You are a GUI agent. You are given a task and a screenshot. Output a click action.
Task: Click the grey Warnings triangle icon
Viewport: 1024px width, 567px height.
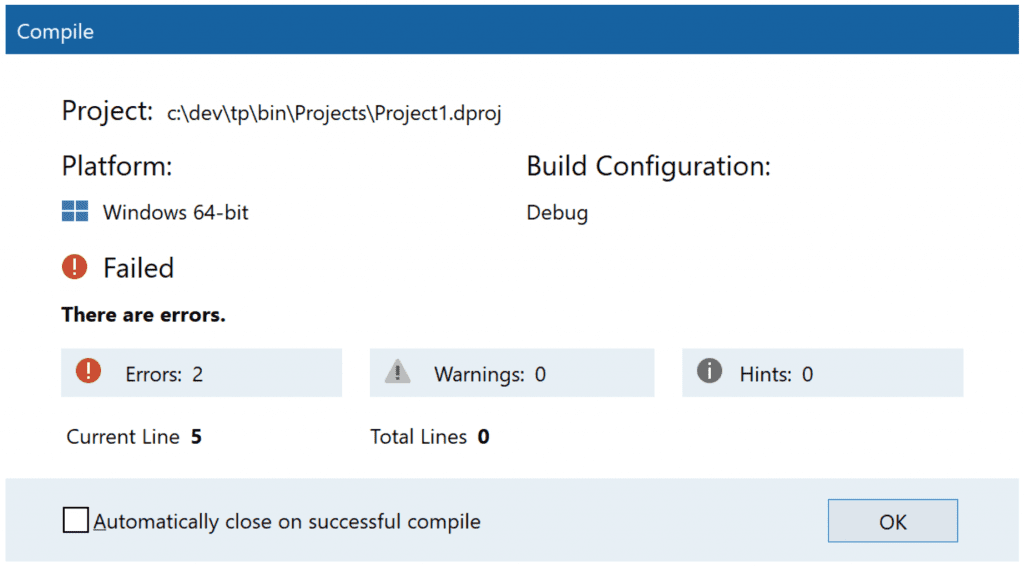[397, 372]
